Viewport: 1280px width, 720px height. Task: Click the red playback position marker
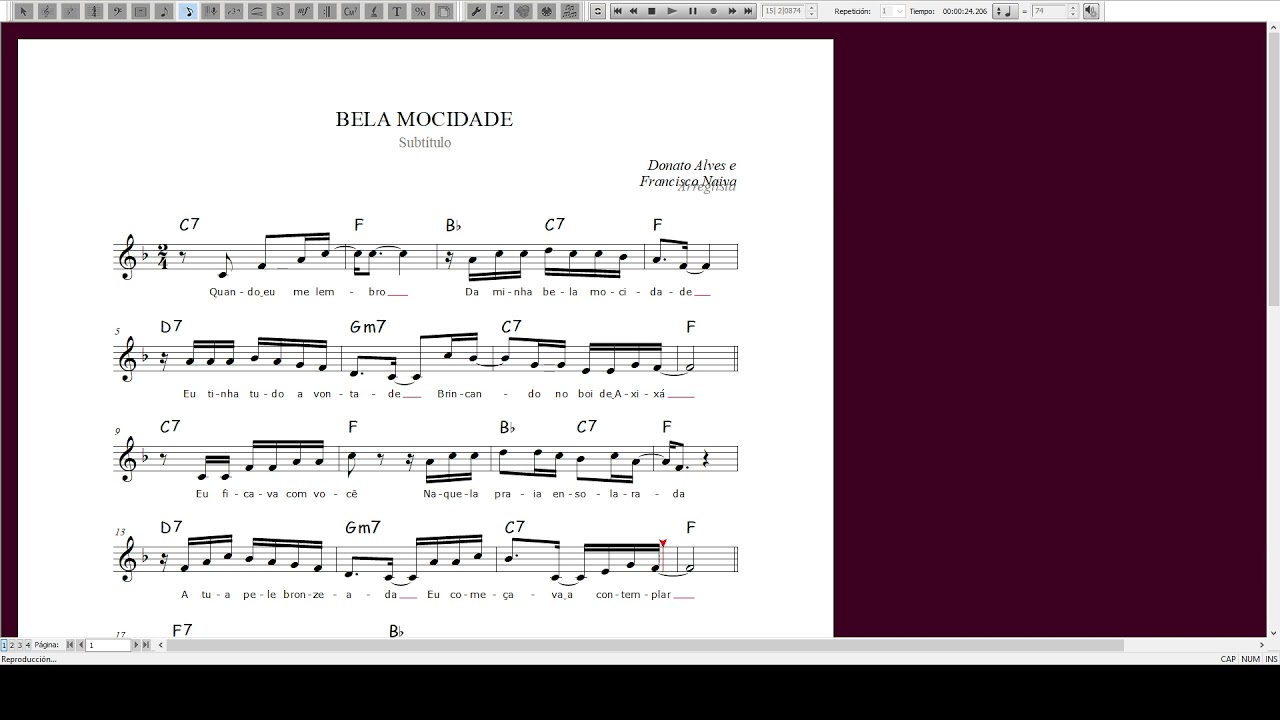[x=662, y=544]
